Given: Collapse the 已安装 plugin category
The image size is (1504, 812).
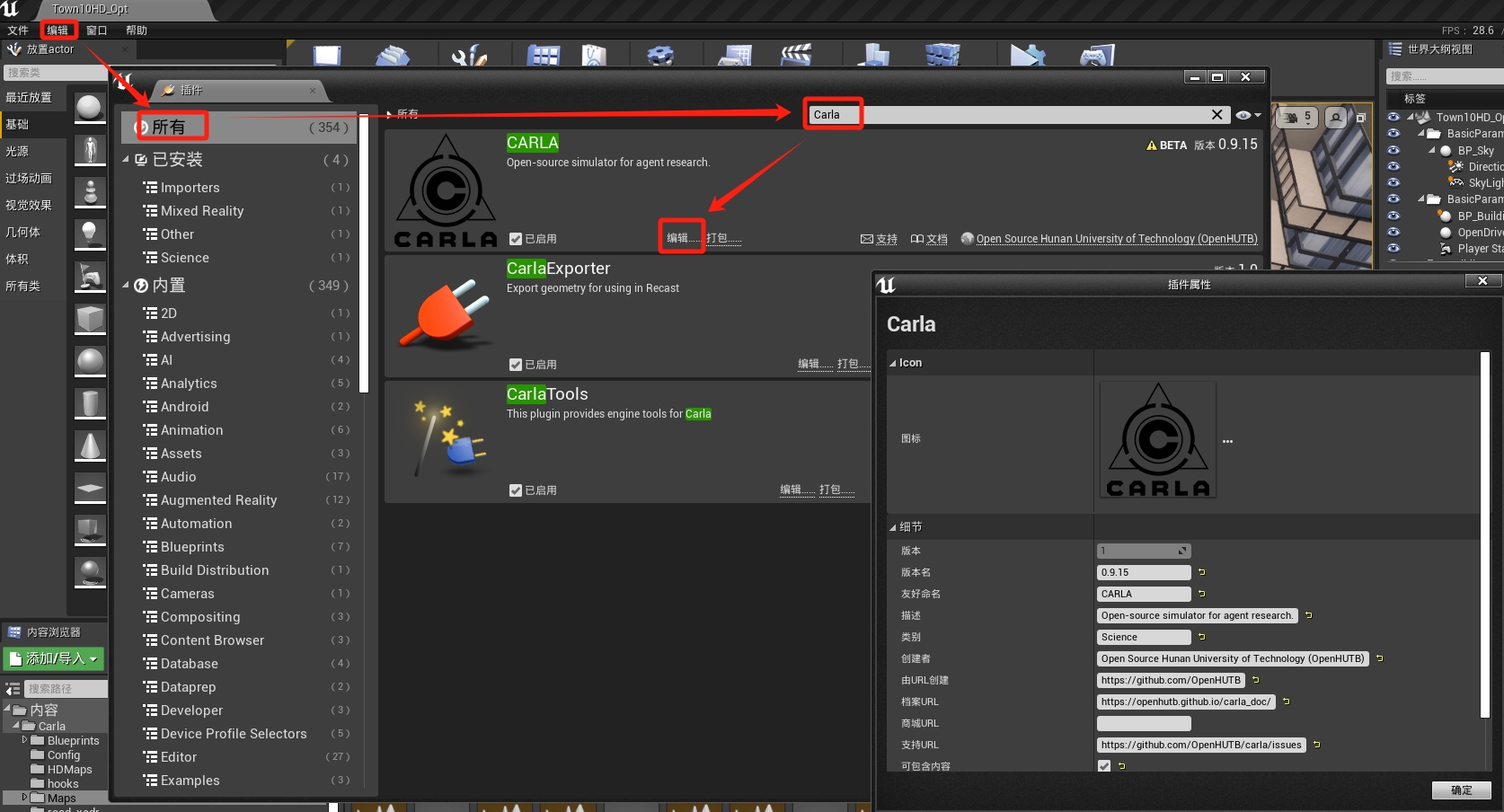Looking at the screenshot, I should (x=127, y=160).
